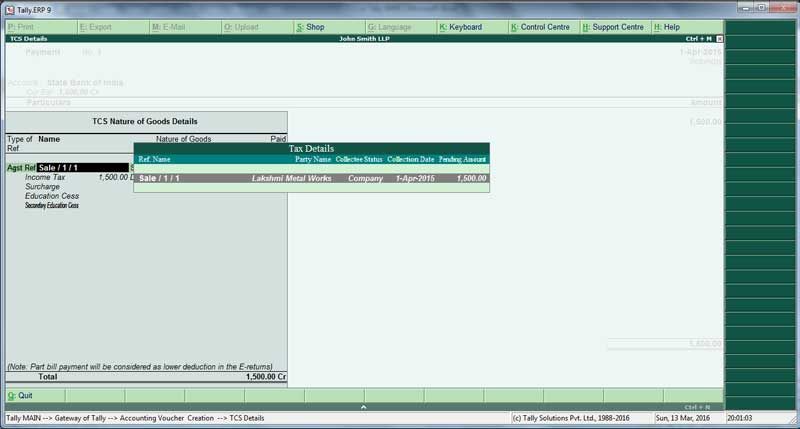Click the Surcharge line

click(x=42, y=187)
